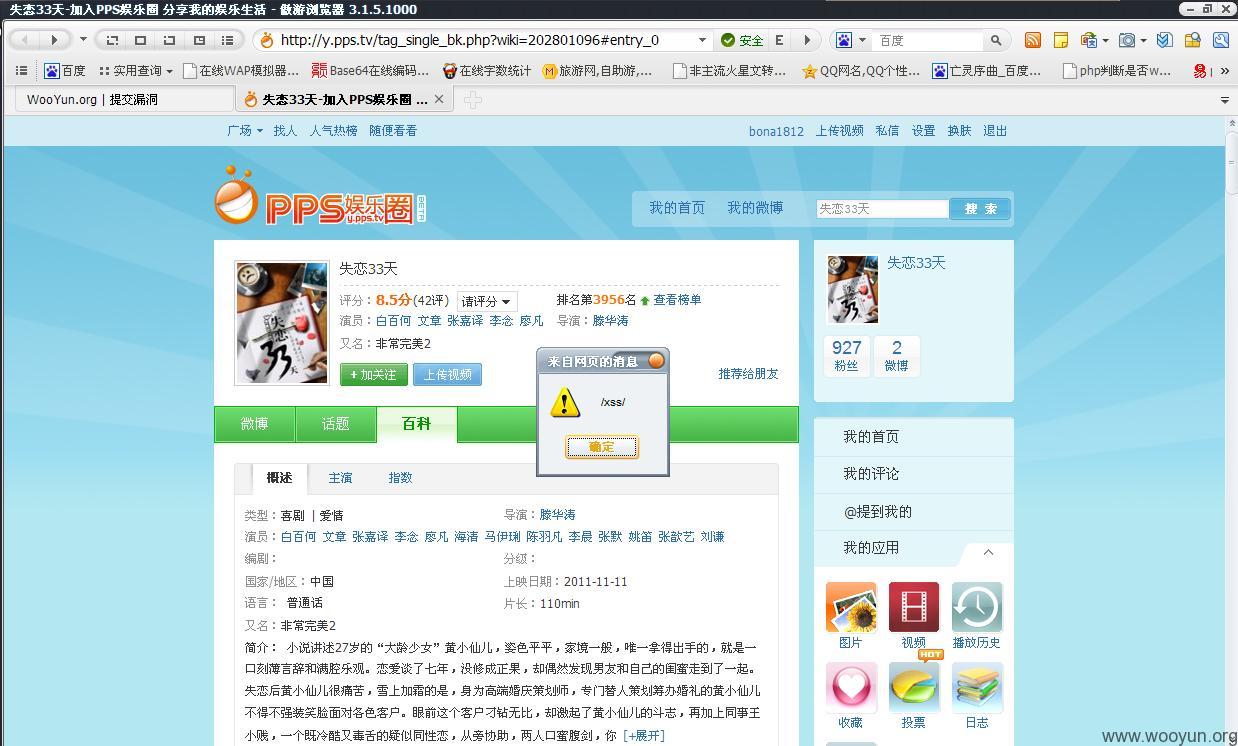Open the screenshot camera tool
Screen dimensions: 1238x746
tap(1127, 40)
